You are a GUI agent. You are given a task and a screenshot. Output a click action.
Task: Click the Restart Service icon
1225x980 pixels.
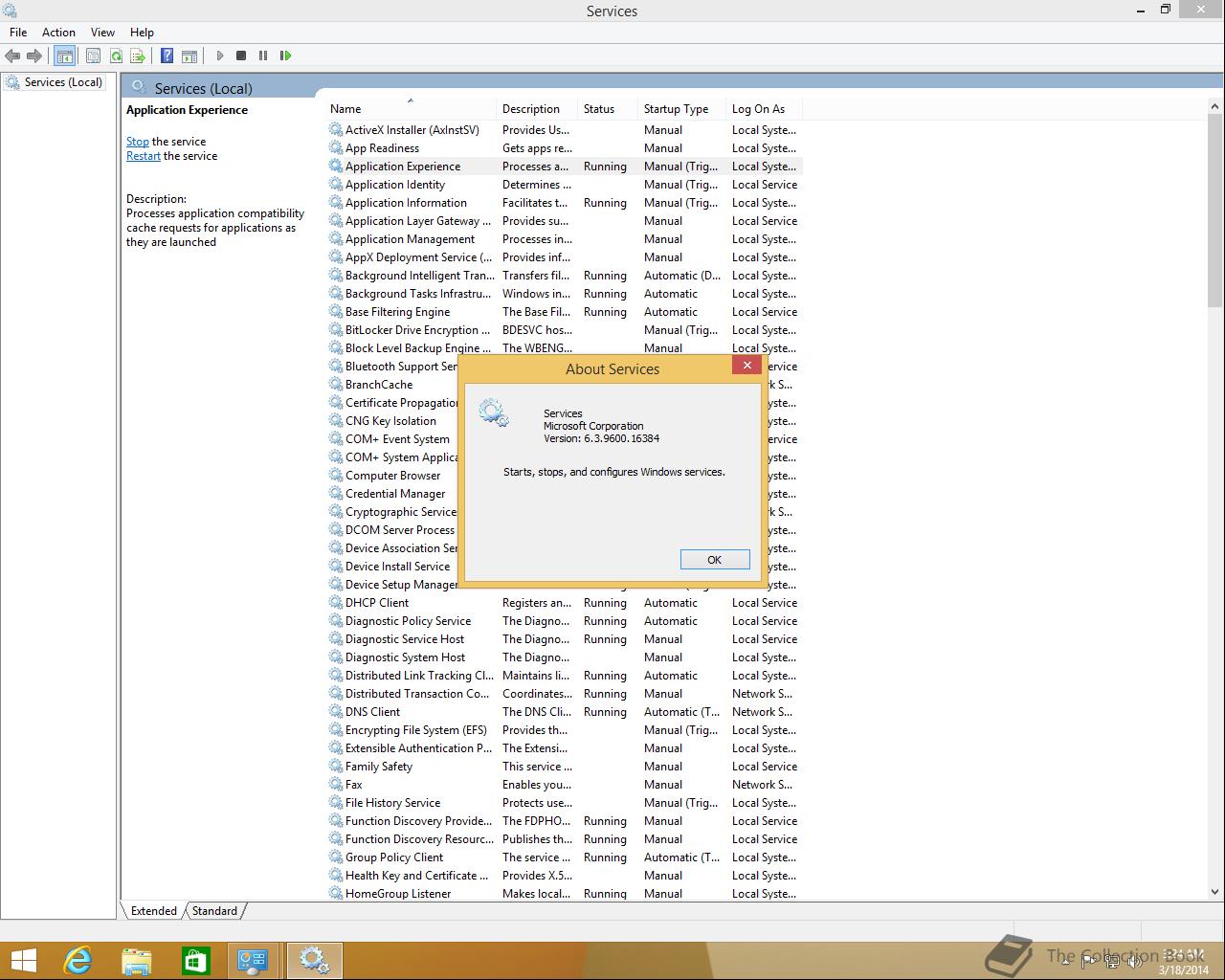click(x=285, y=56)
